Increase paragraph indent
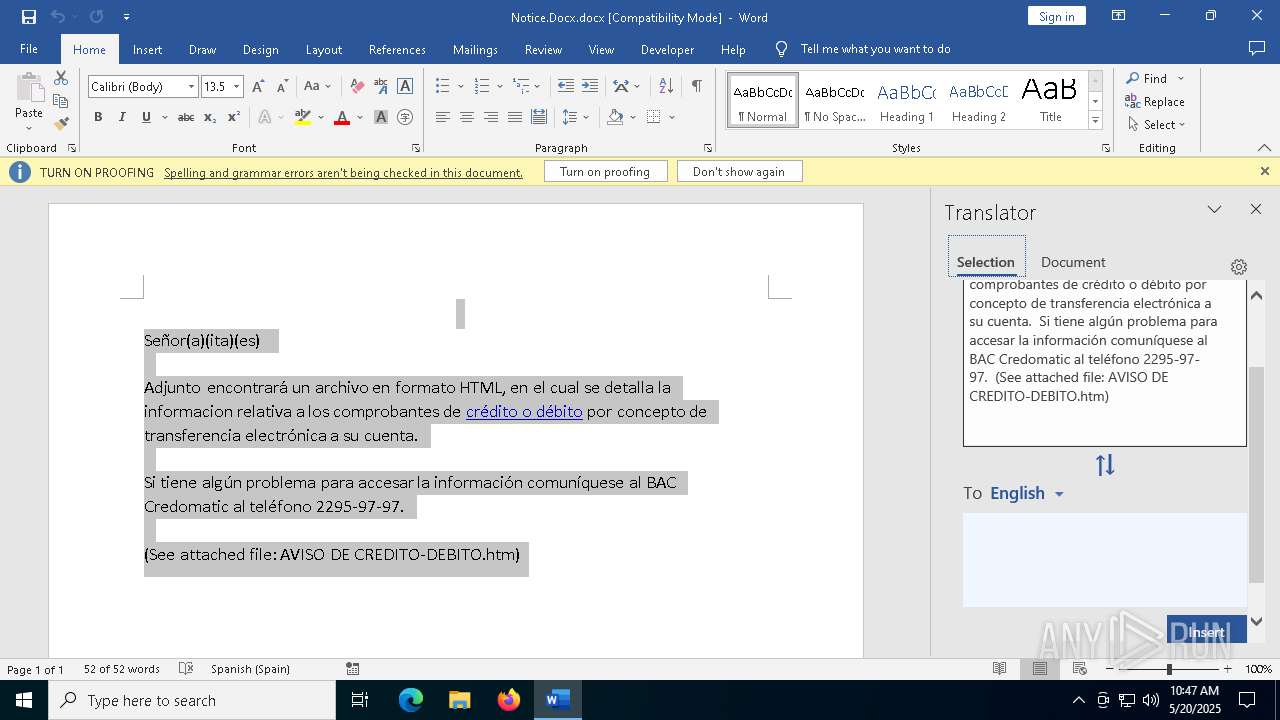This screenshot has width=1280, height=720. coord(590,87)
